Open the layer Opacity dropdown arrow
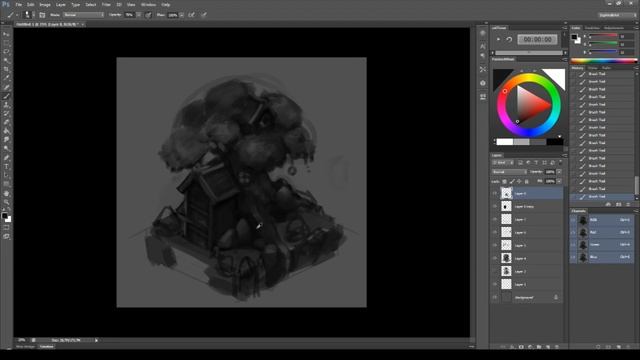The height and width of the screenshot is (360, 640). pos(559,172)
